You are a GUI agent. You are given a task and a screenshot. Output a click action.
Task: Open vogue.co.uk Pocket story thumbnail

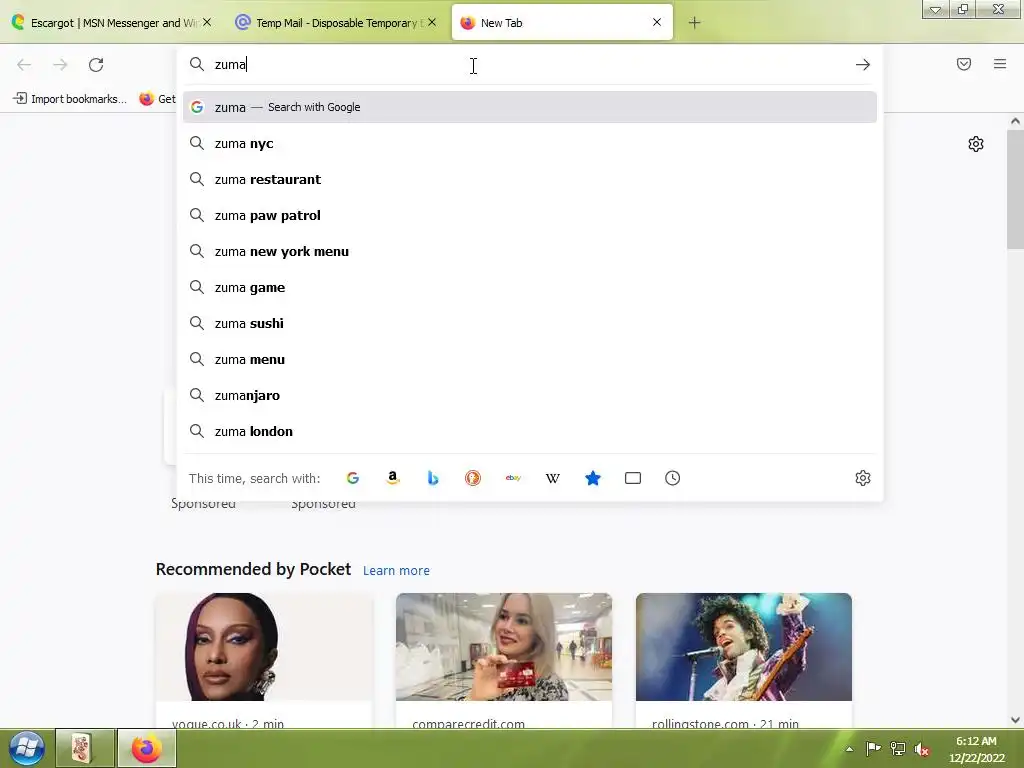pos(264,647)
